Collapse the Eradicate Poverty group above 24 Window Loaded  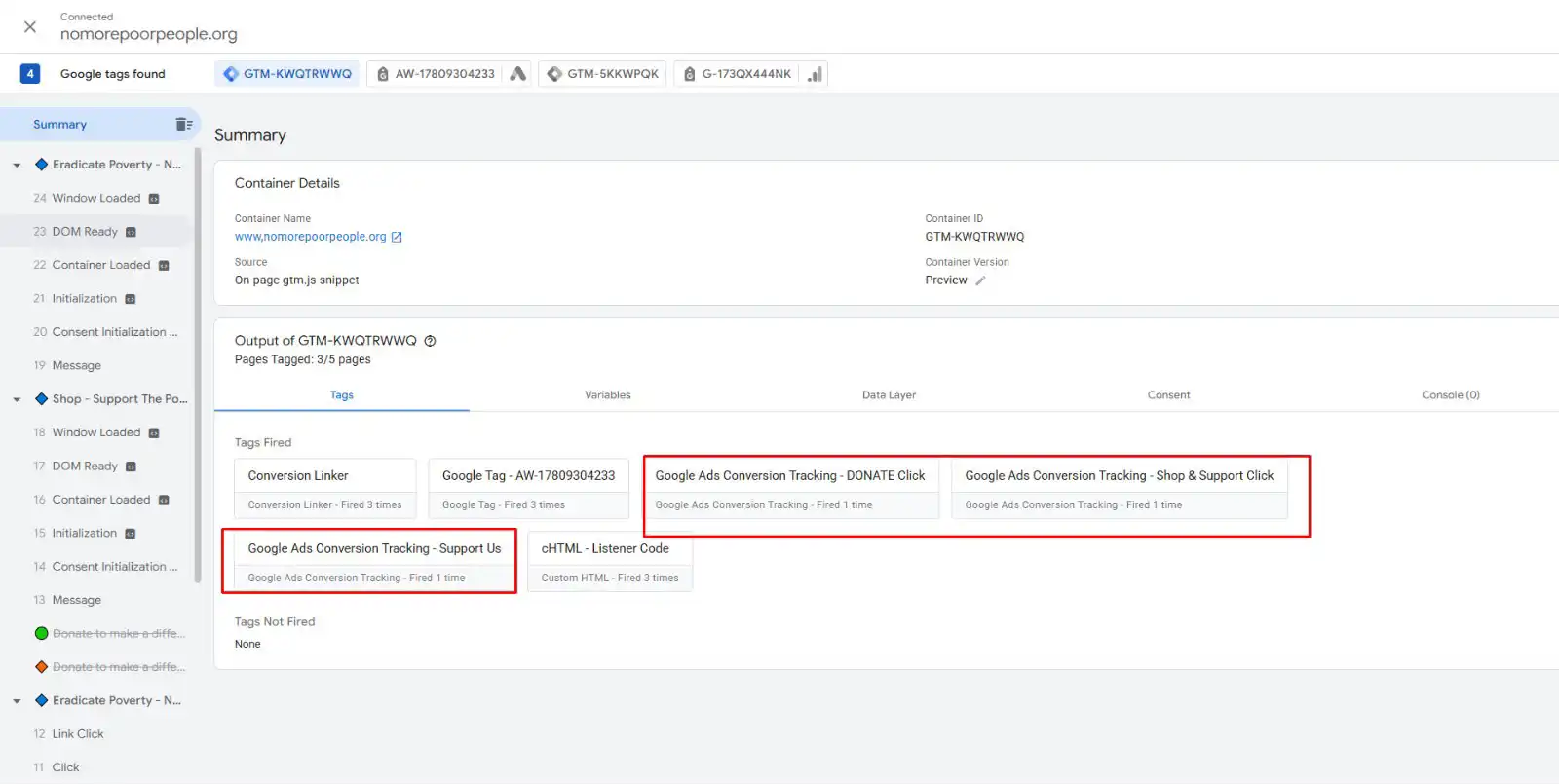[17, 166]
